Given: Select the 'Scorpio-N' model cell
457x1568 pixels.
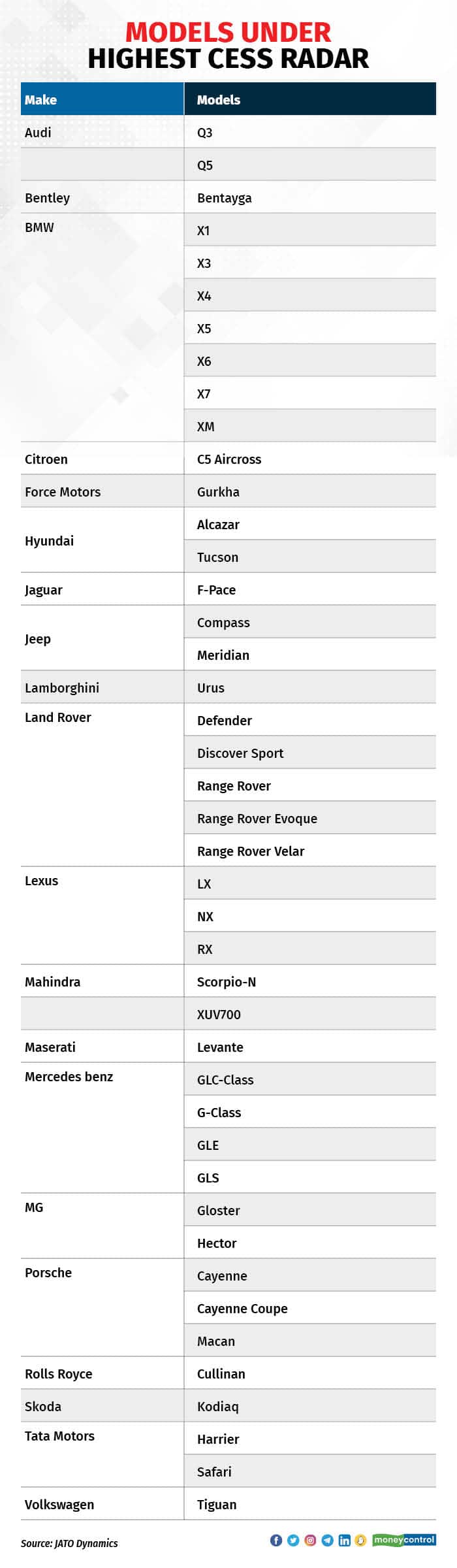Looking at the screenshot, I should 227,982.
